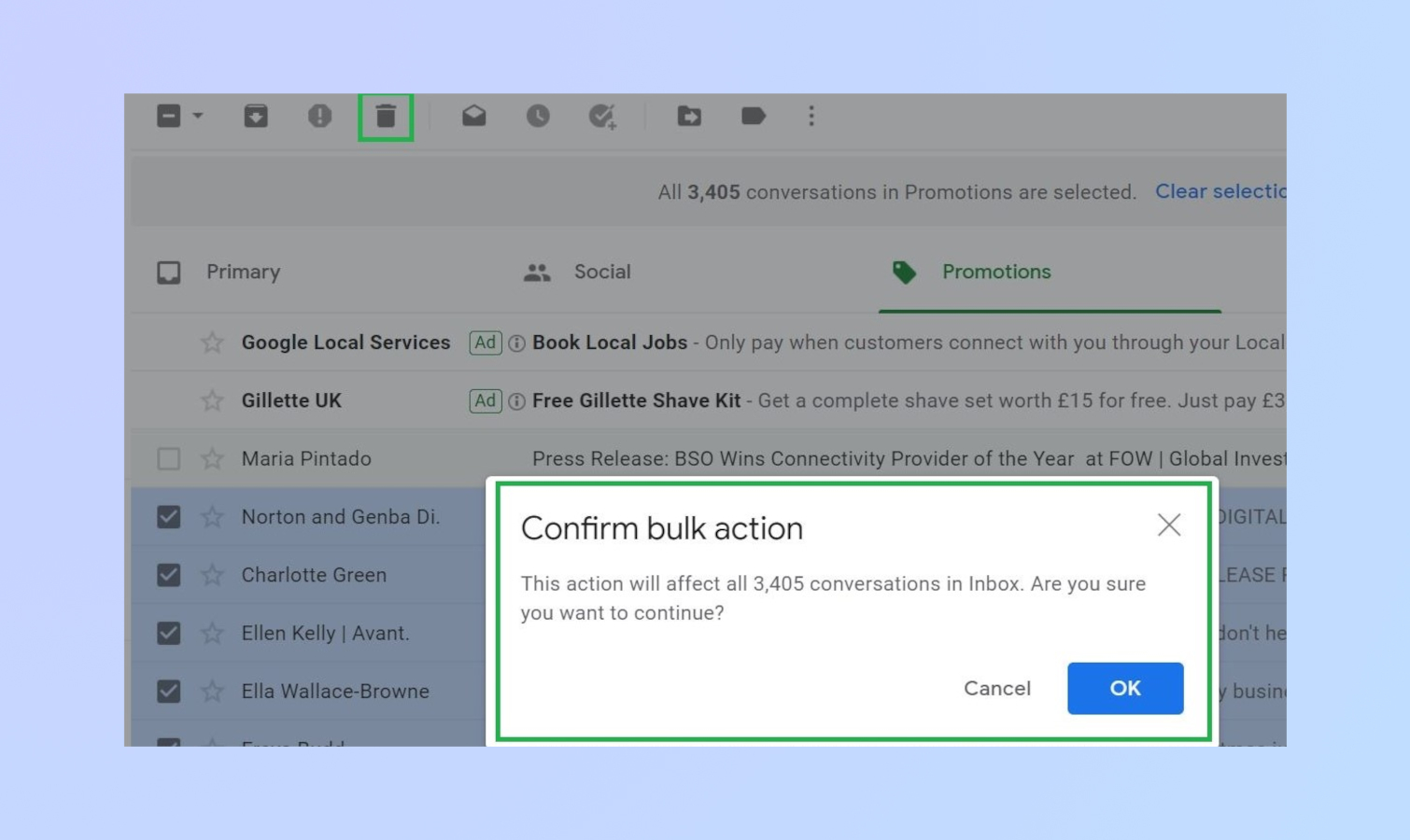
Task: Open the More options three-dot menu
Action: click(811, 116)
